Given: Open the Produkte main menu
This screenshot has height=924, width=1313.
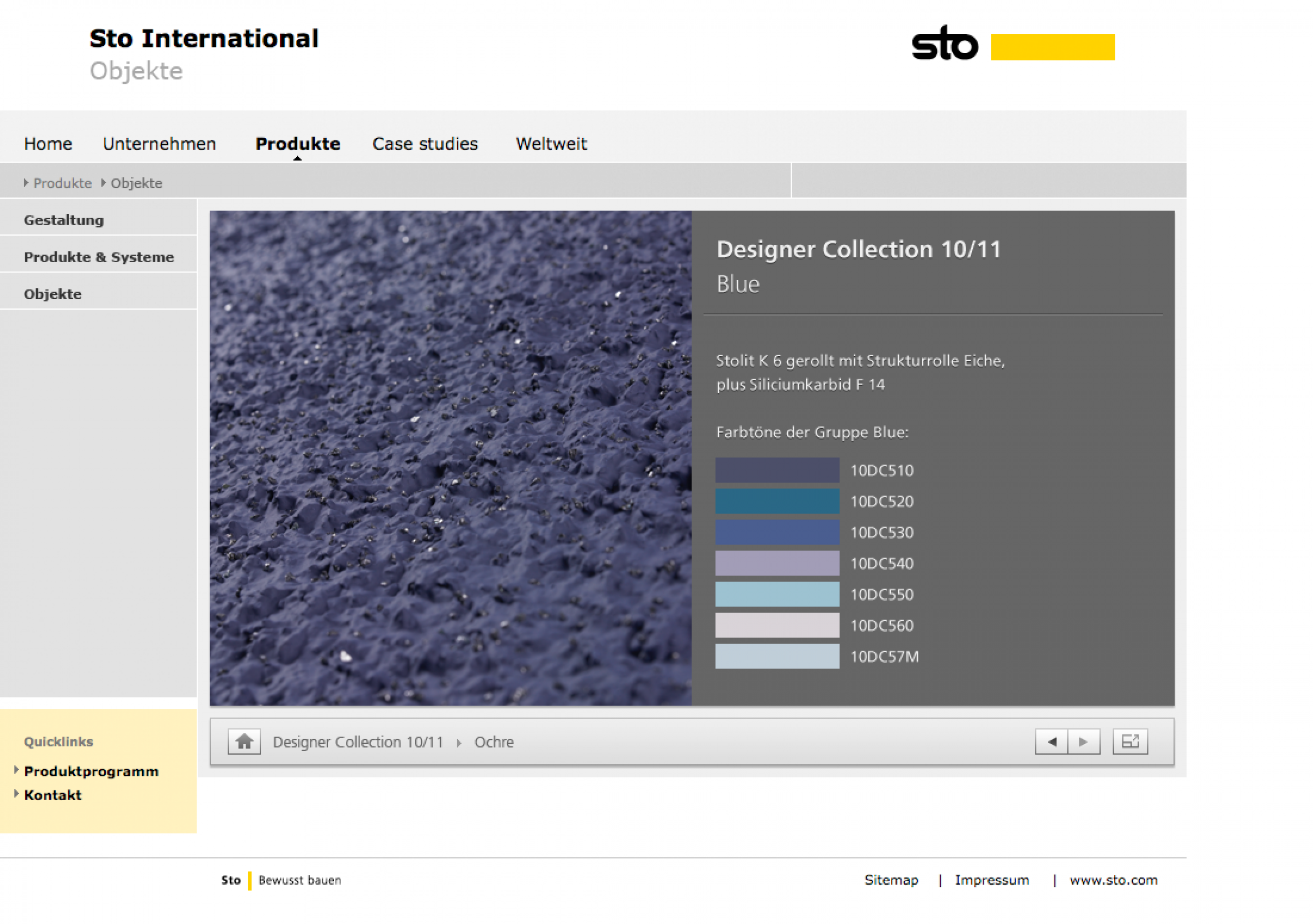Looking at the screenshot, I should coord(297,144).
